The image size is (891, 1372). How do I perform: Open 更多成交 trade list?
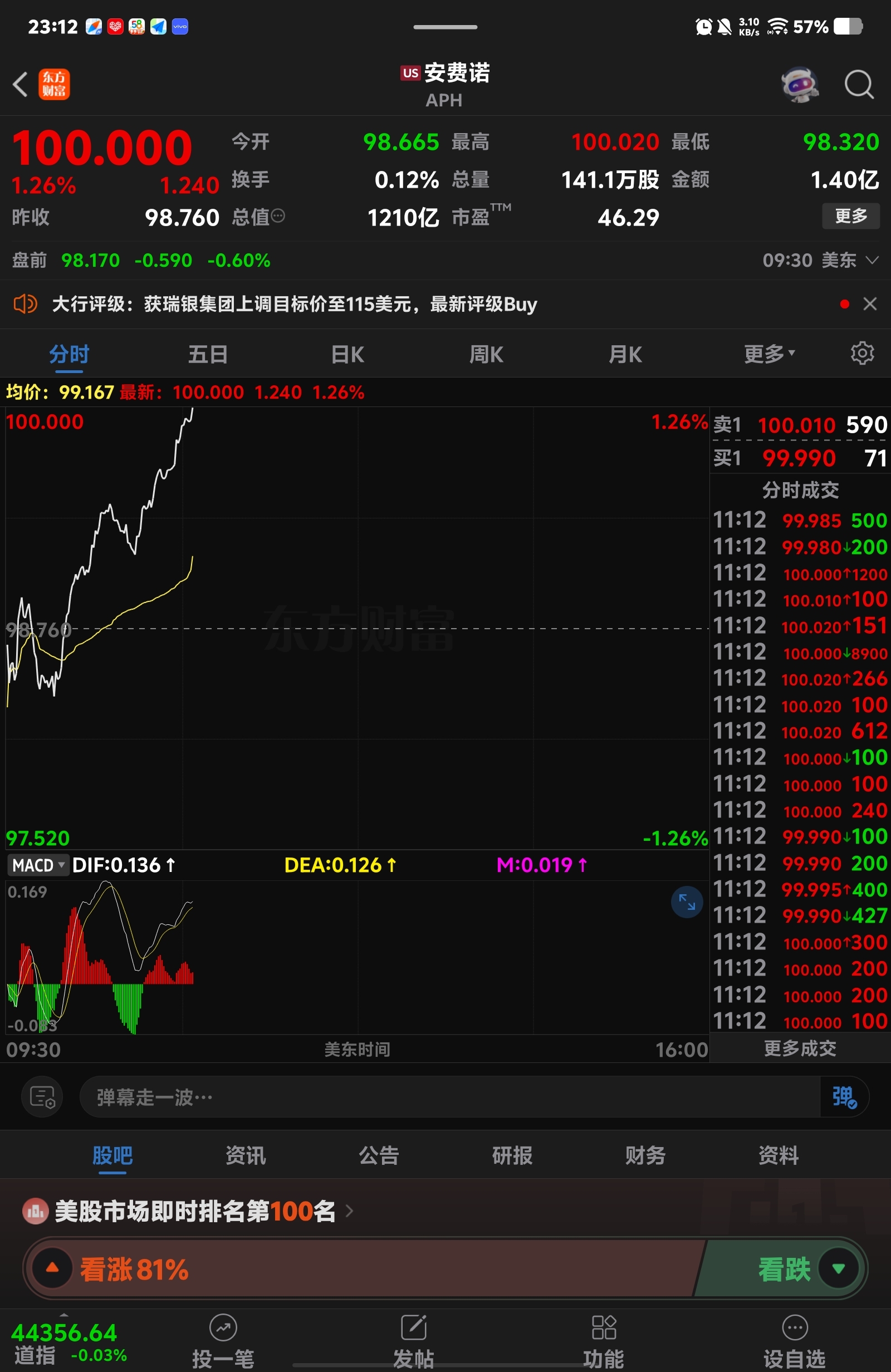800,1048
